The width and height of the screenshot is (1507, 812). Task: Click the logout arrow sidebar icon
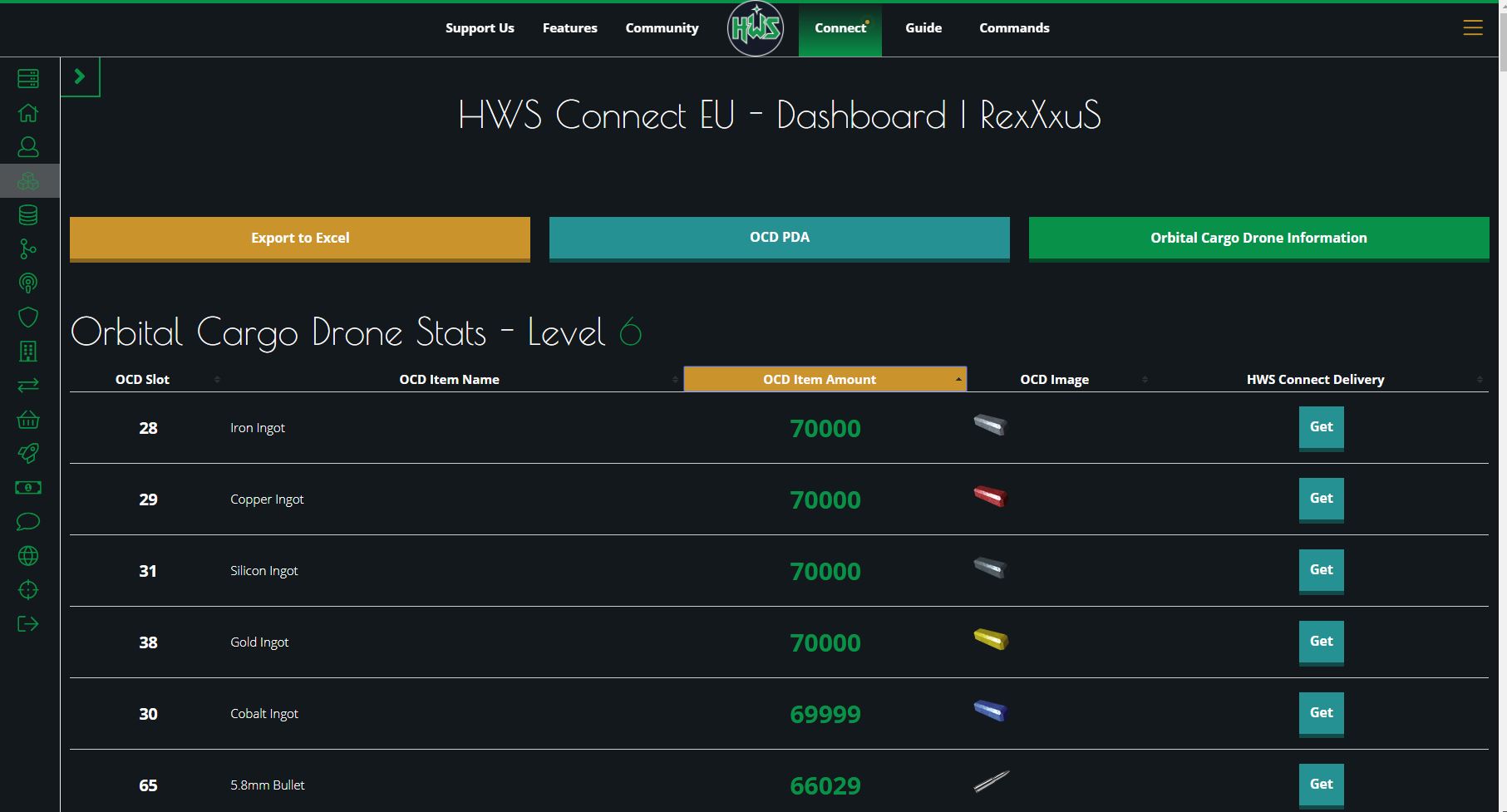tap(28, 624)
